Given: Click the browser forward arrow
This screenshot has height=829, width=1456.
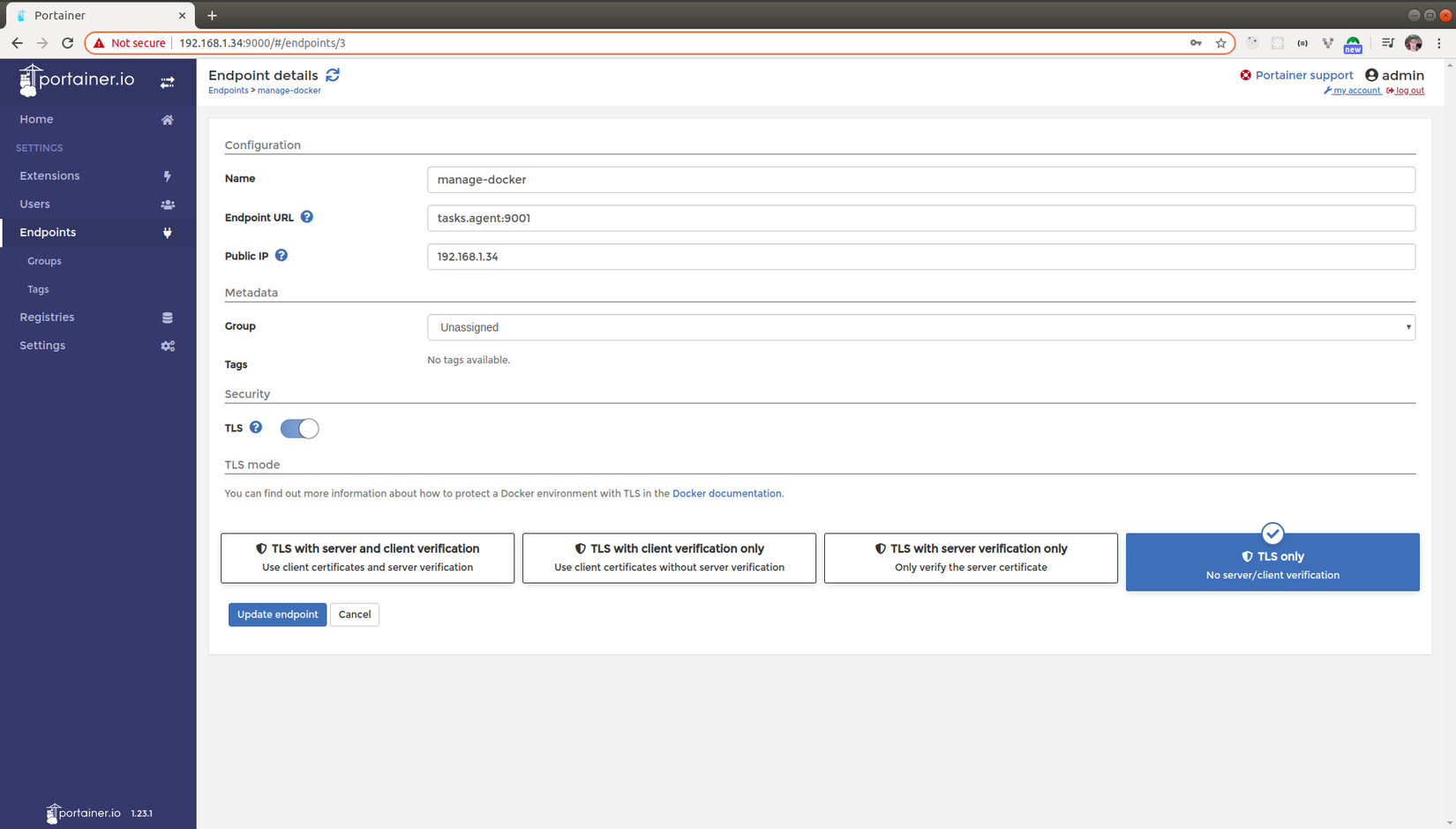Looking at the screenshot, I should click(41, 42).
